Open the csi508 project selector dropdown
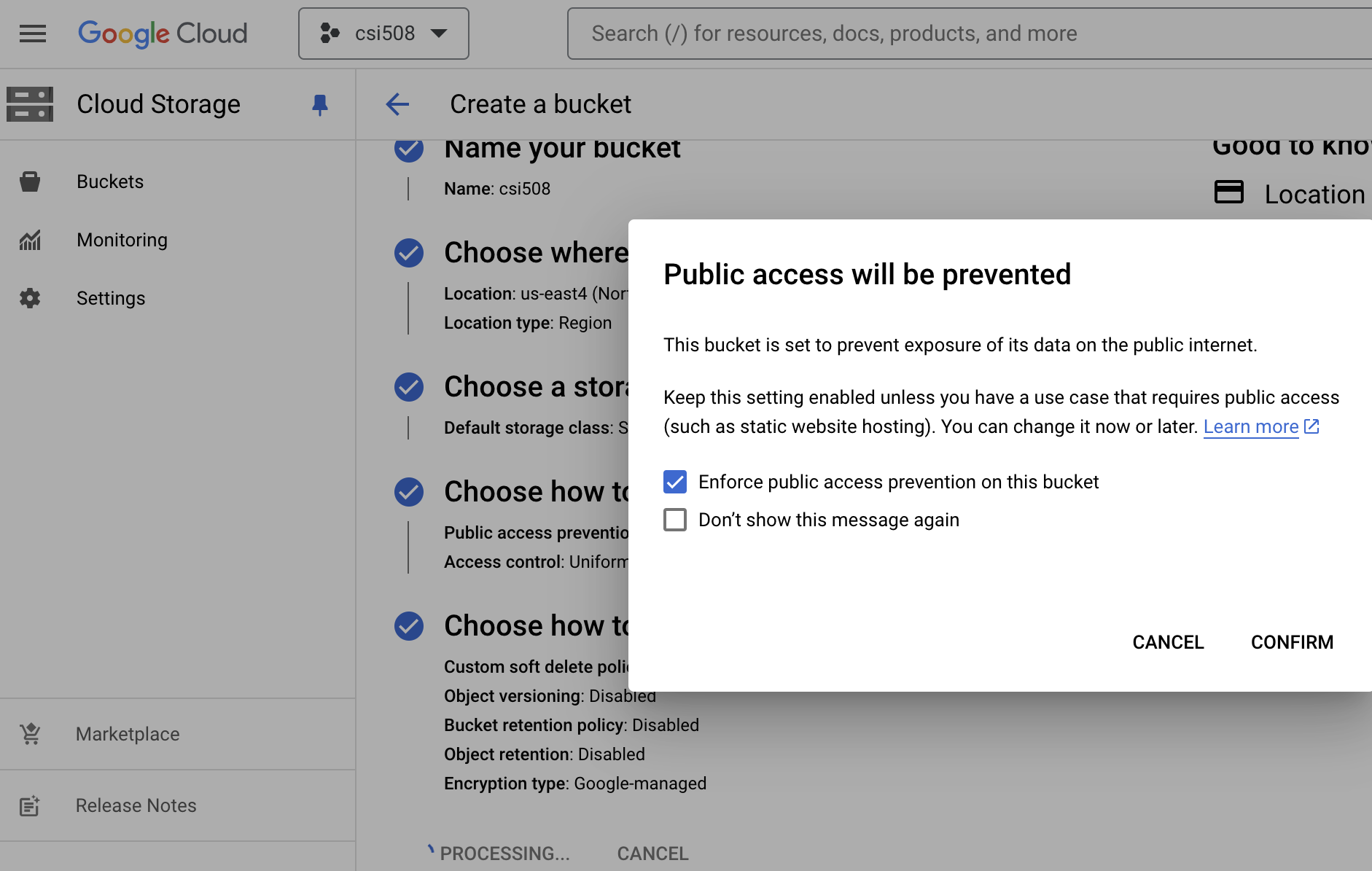The width and height of the screenshot is (1372, 871). [x=383, y=34]
